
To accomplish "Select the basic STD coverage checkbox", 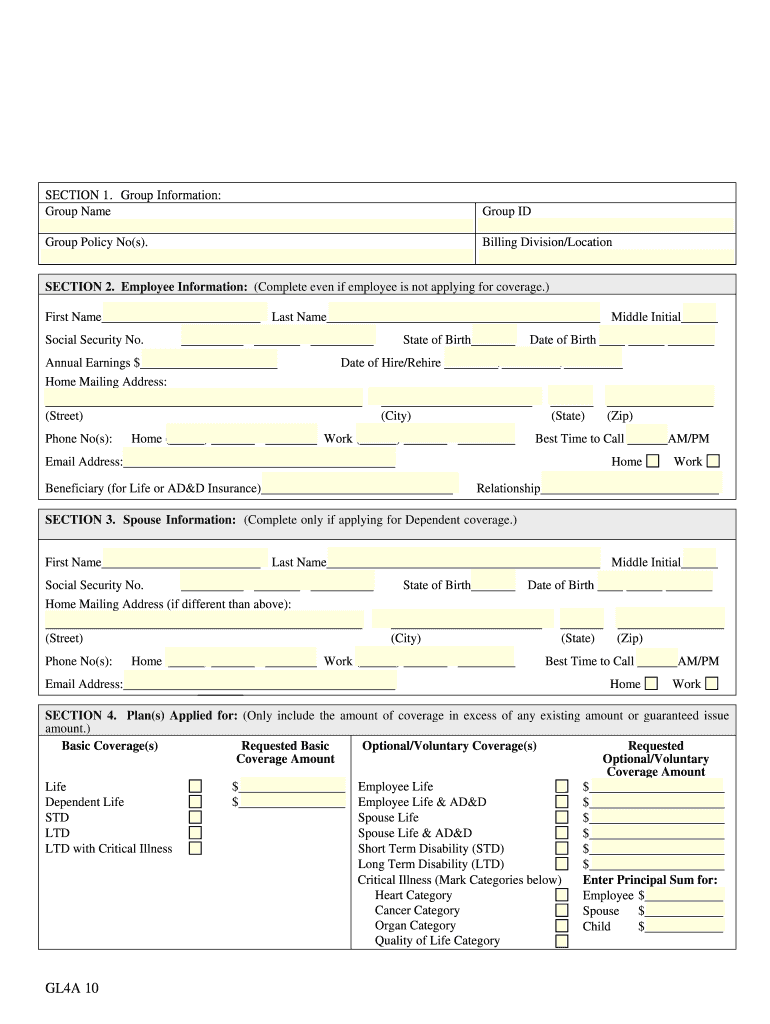I will tap(195, 817).
